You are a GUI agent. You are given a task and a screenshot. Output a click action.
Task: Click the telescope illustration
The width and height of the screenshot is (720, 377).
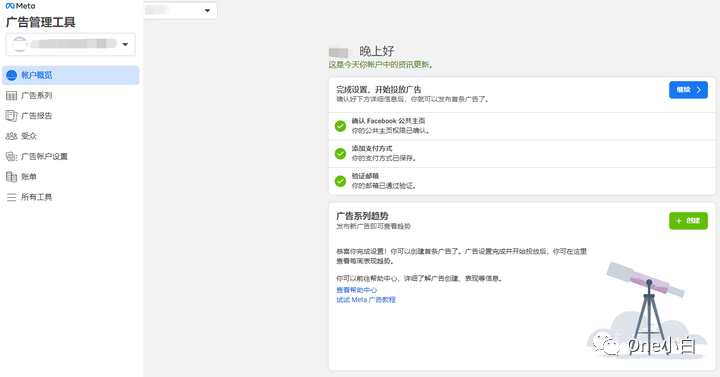point(646,309)
